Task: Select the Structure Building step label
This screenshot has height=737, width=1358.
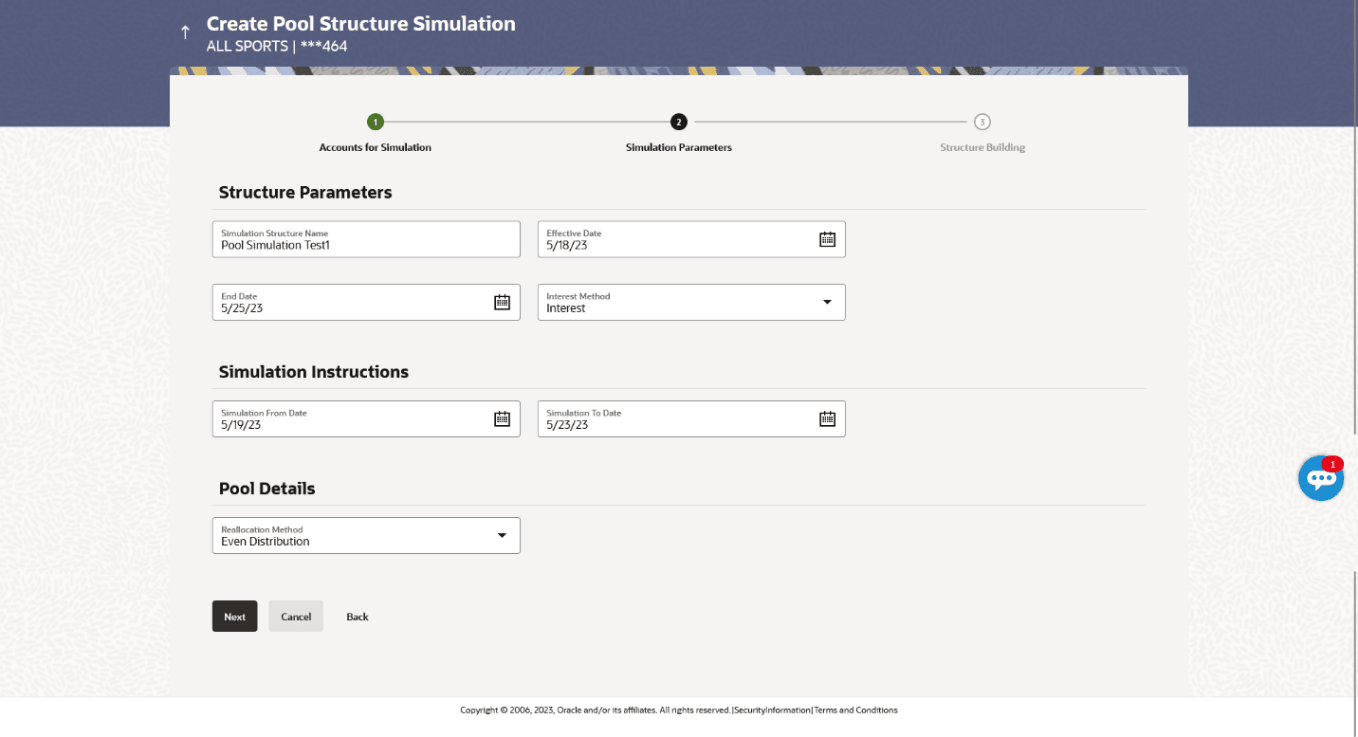Action: (x=982, y=147)
